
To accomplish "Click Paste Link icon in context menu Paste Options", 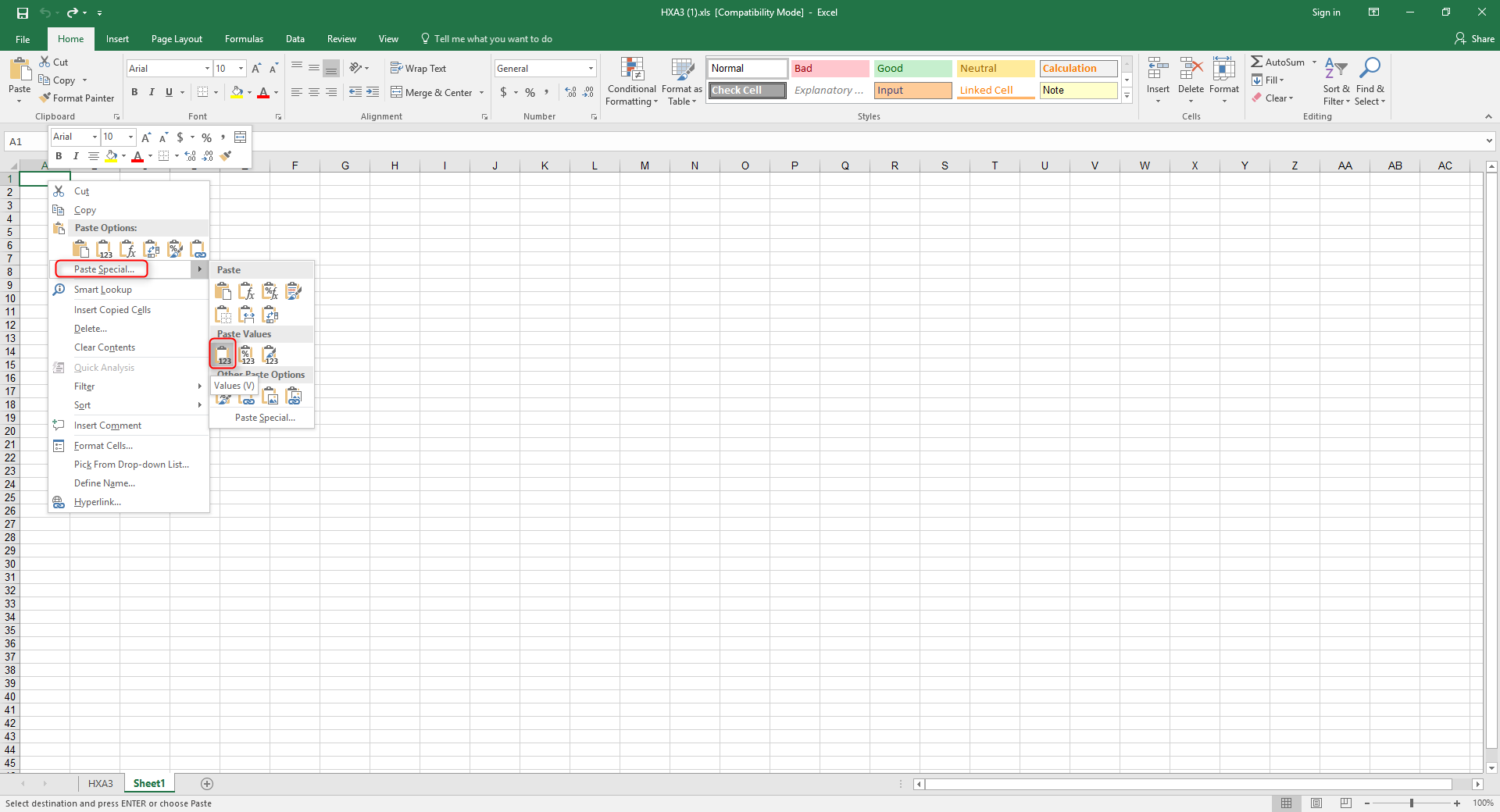I will [x=198, y=249].
